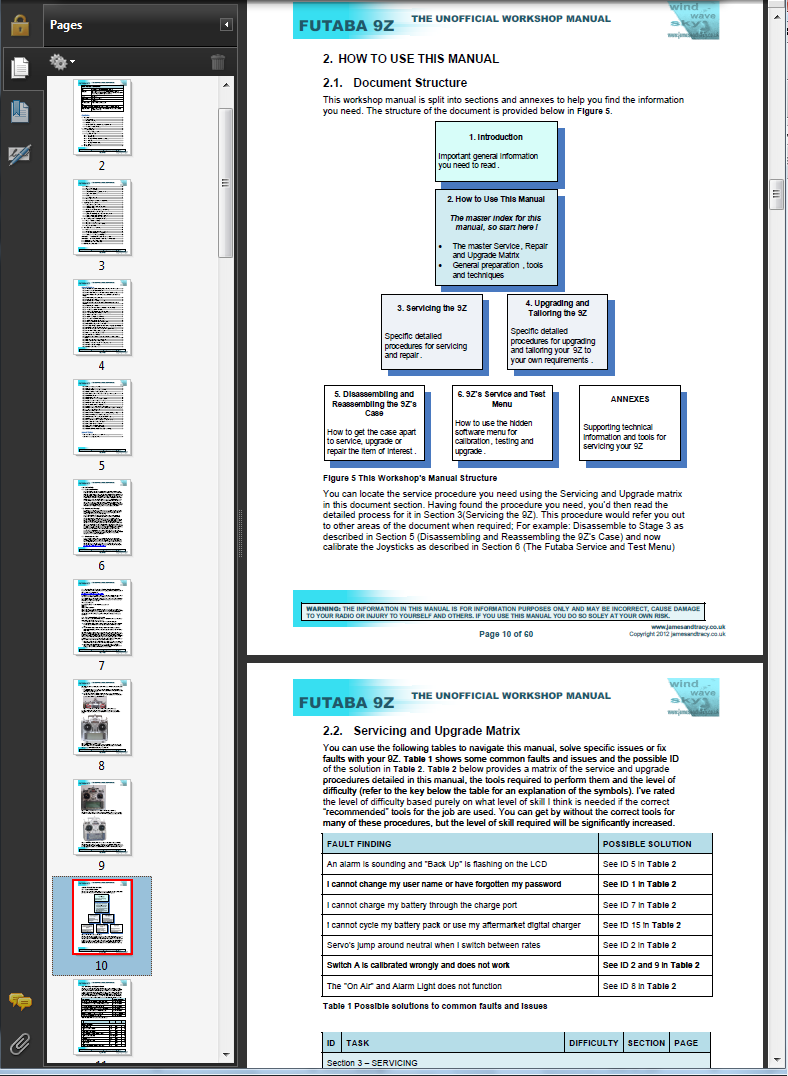Click the 'TASK' column header in Table 2
Screen dimensions: 788x1076
tap(453, 1043)
